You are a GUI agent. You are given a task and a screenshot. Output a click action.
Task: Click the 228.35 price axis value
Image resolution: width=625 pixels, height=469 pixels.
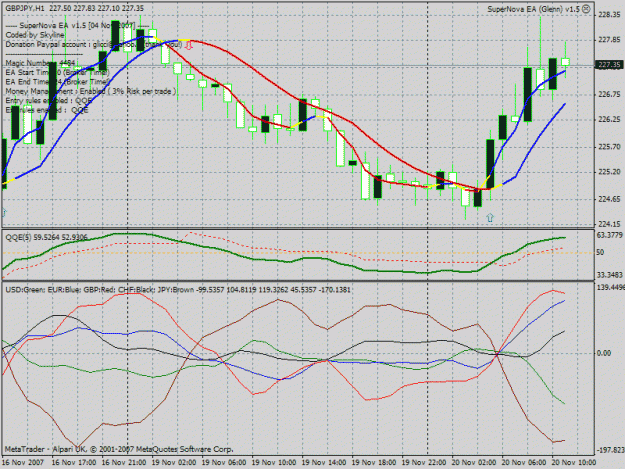click(609, 15)
